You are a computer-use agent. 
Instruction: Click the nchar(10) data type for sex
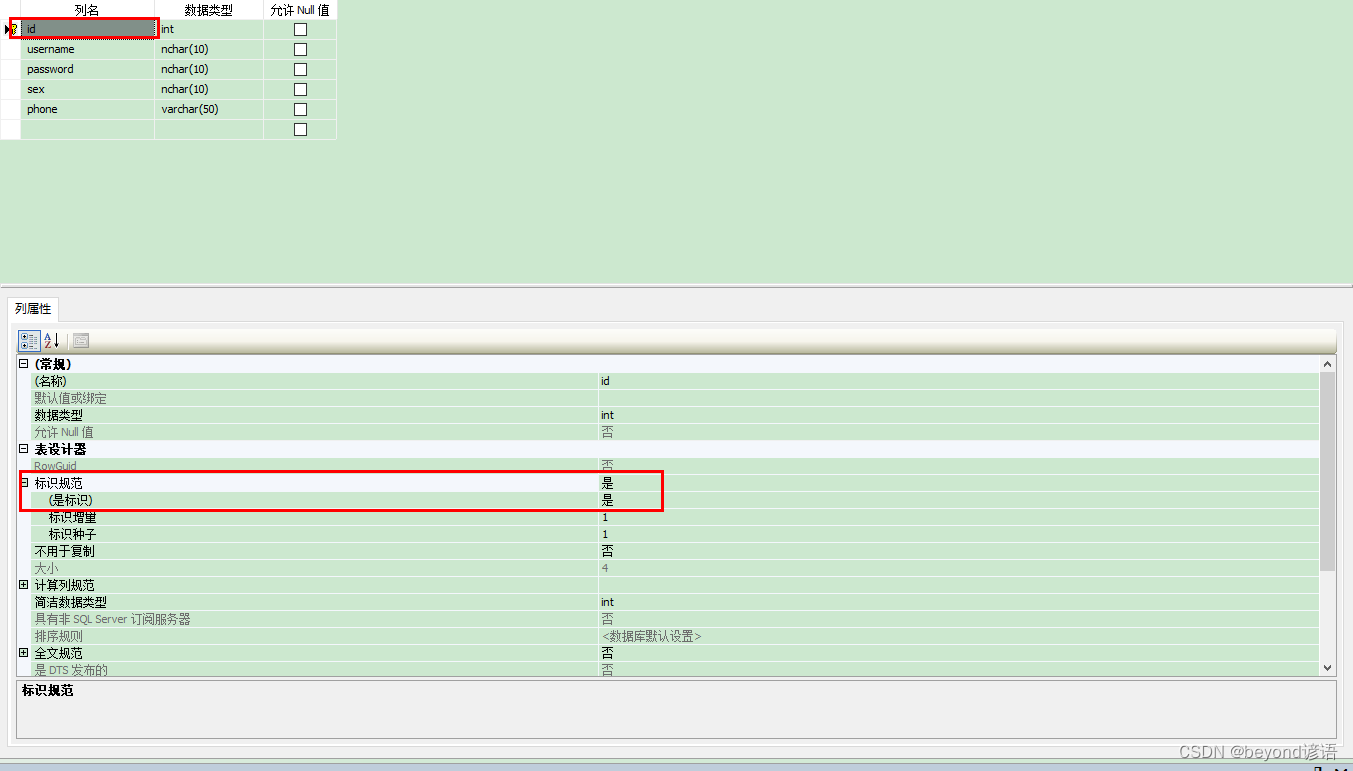(x=209, y=89)
